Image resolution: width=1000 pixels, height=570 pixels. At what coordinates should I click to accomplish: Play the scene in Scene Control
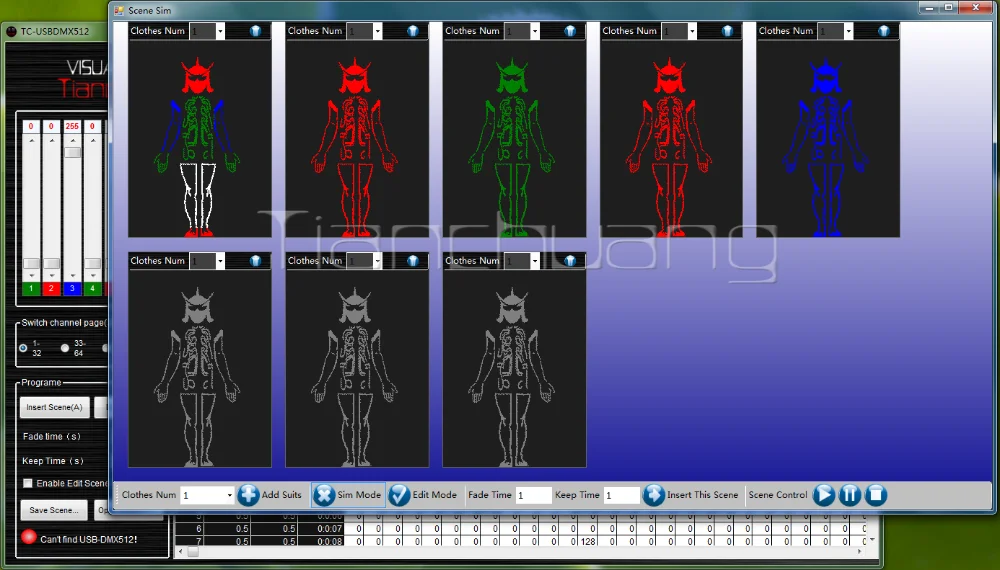(824, 495)
